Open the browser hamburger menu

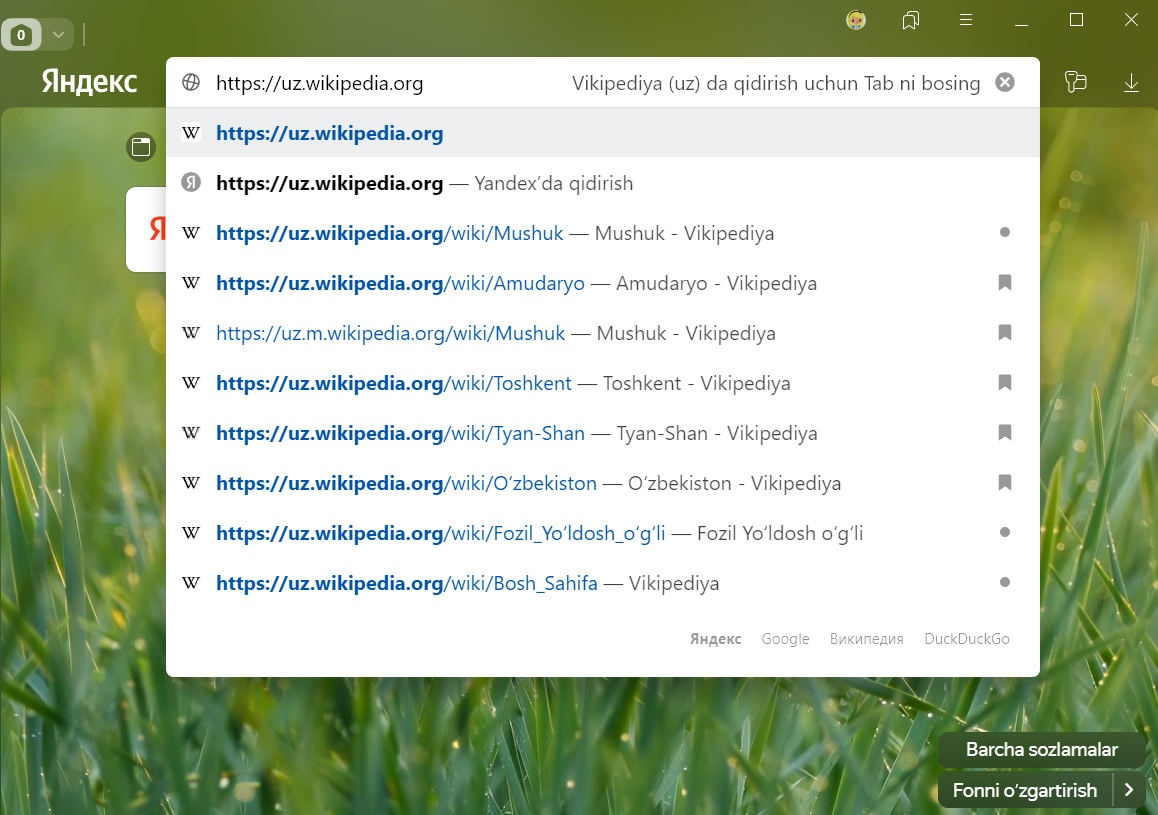click(966, 20)
